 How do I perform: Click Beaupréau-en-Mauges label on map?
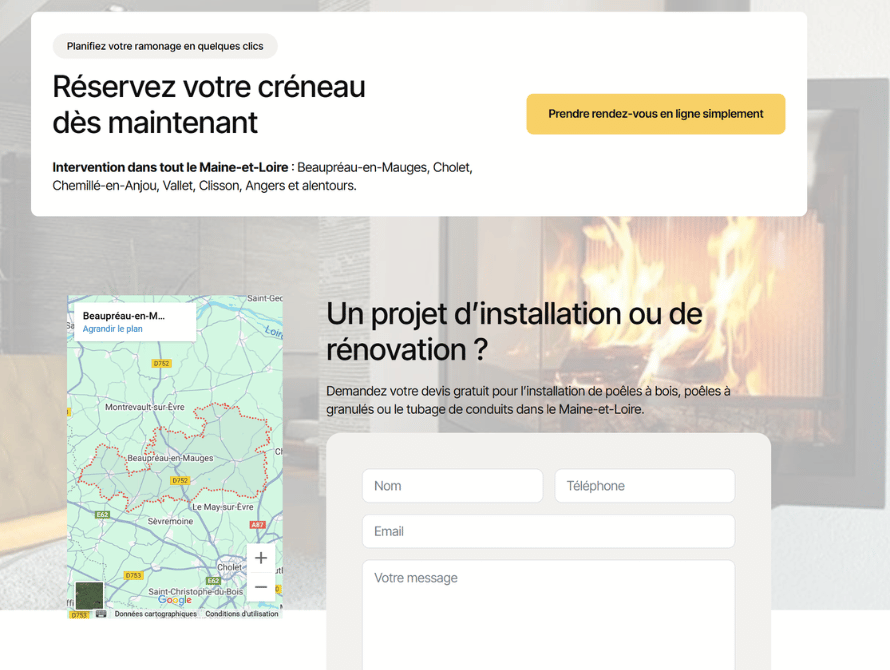click(x=170, y=458)
